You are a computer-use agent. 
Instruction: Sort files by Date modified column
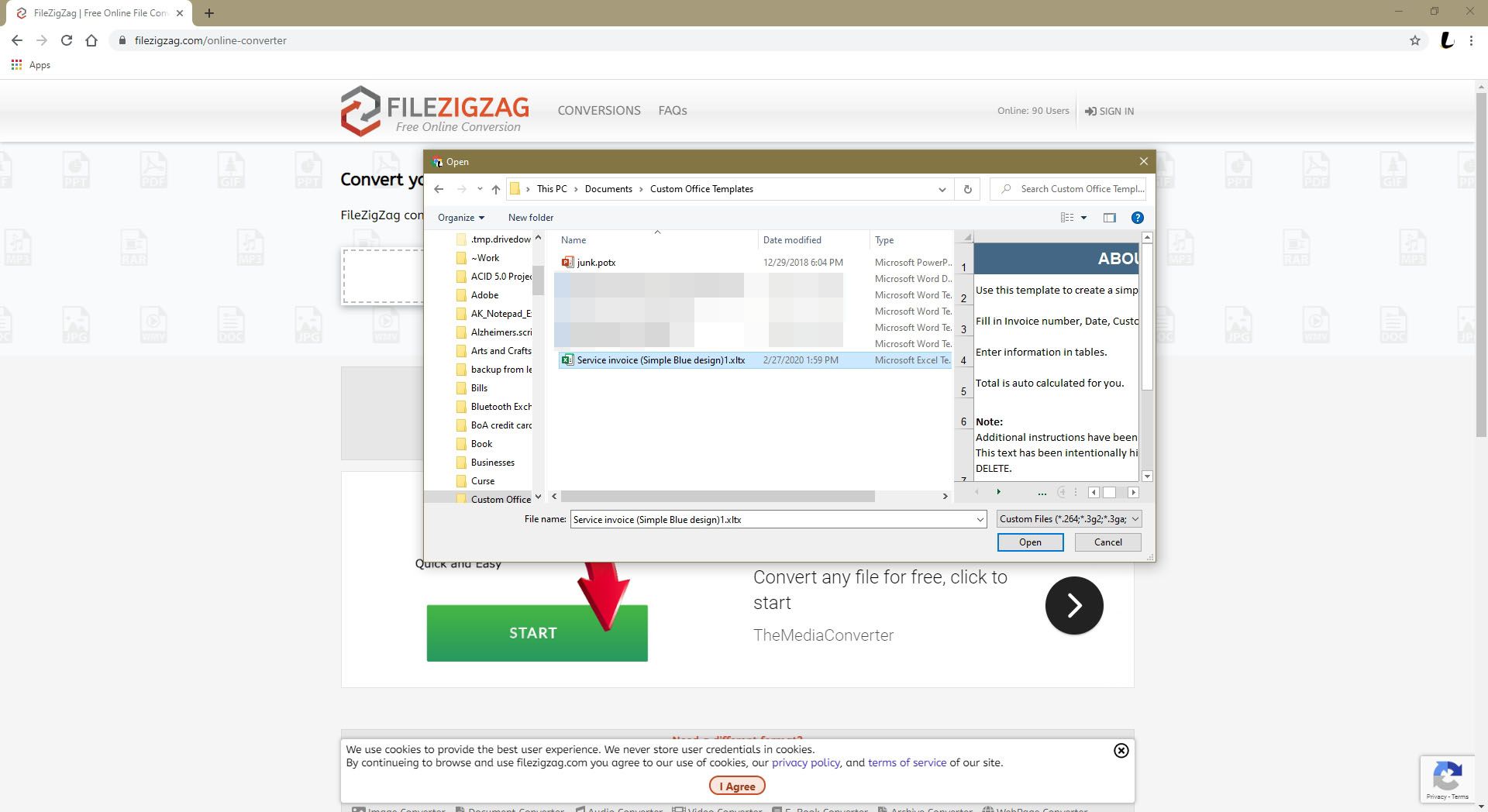792,240
